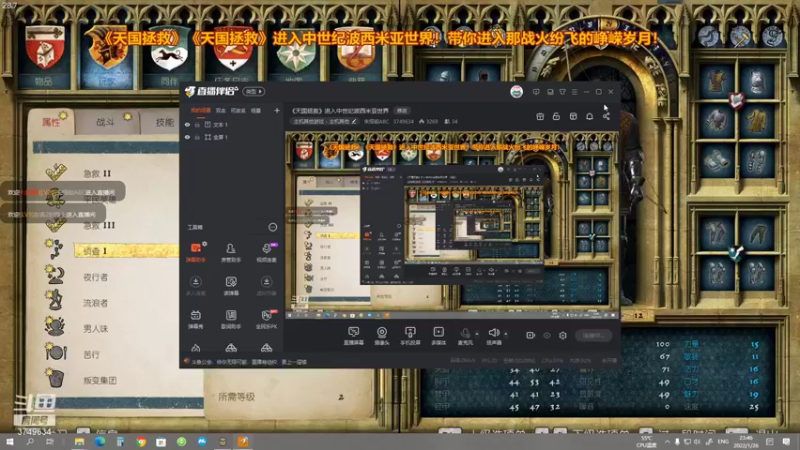Open Windows Start menu

[9, 442]
